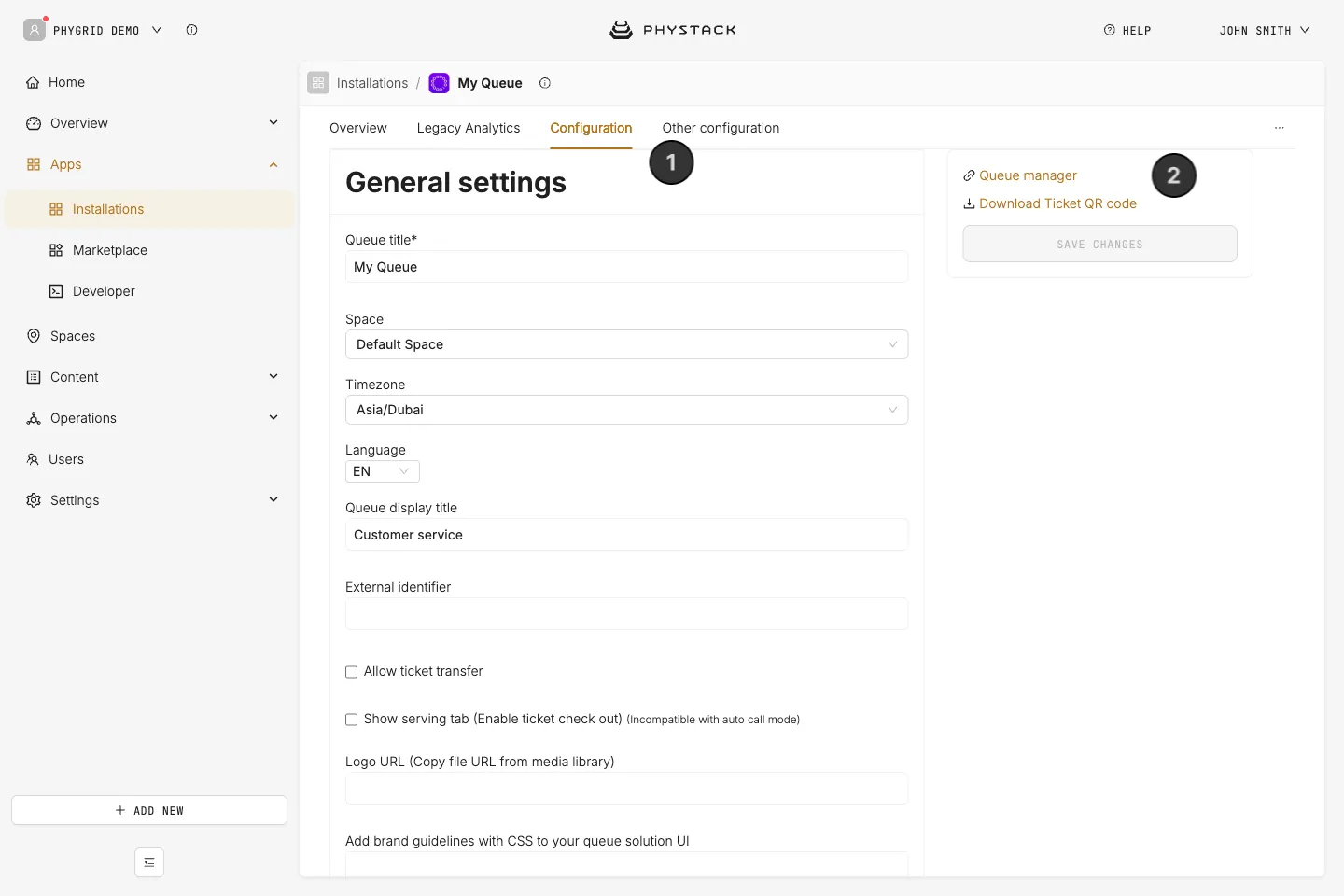Open the info icon next to My Queue

tap(545, 83)
